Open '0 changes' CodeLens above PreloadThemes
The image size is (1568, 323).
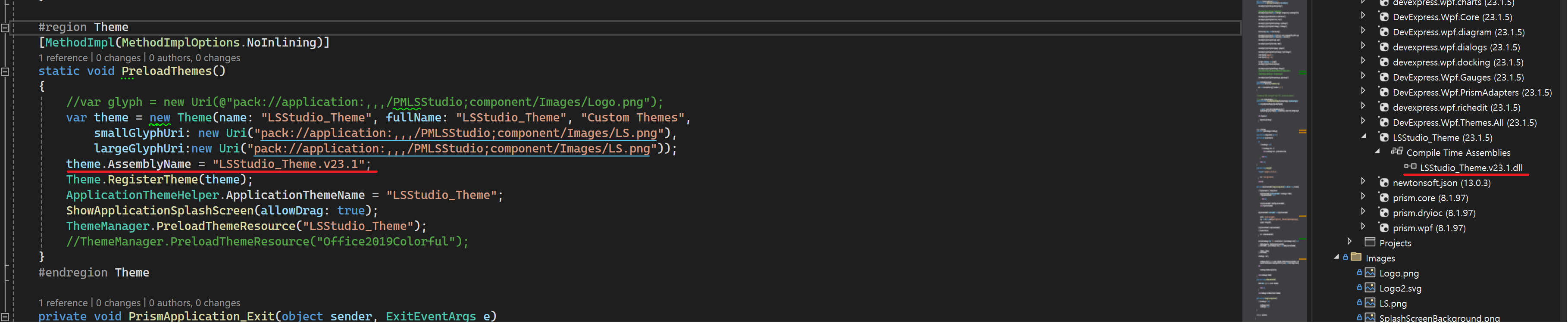[x=118, y=58]
